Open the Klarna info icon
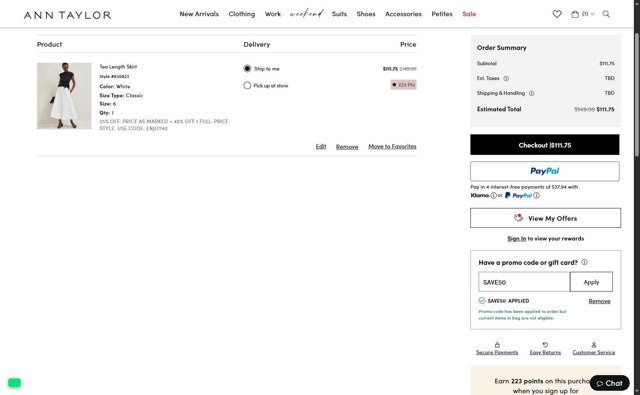 493,195
